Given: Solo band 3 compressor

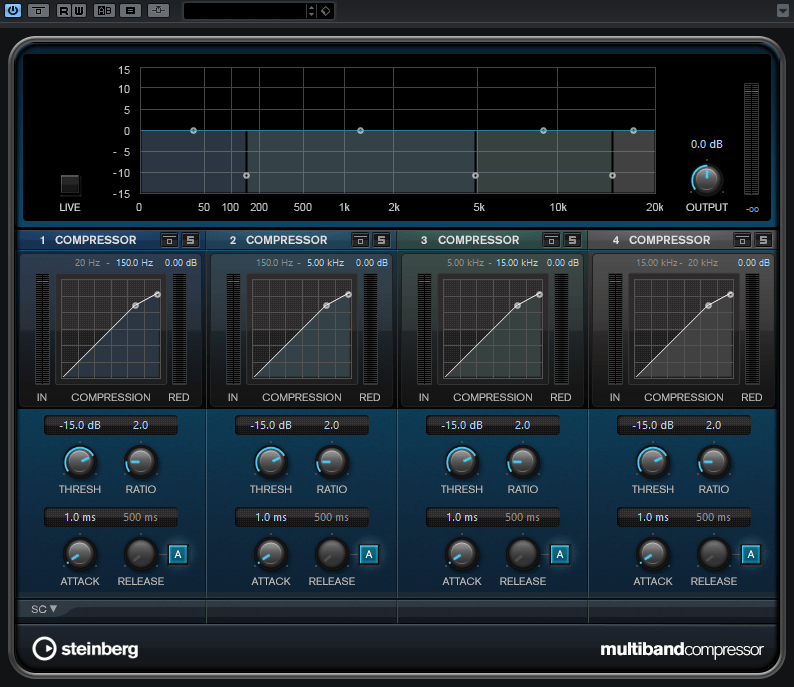Looking at the screenshot, I should [x=572, y=240].
